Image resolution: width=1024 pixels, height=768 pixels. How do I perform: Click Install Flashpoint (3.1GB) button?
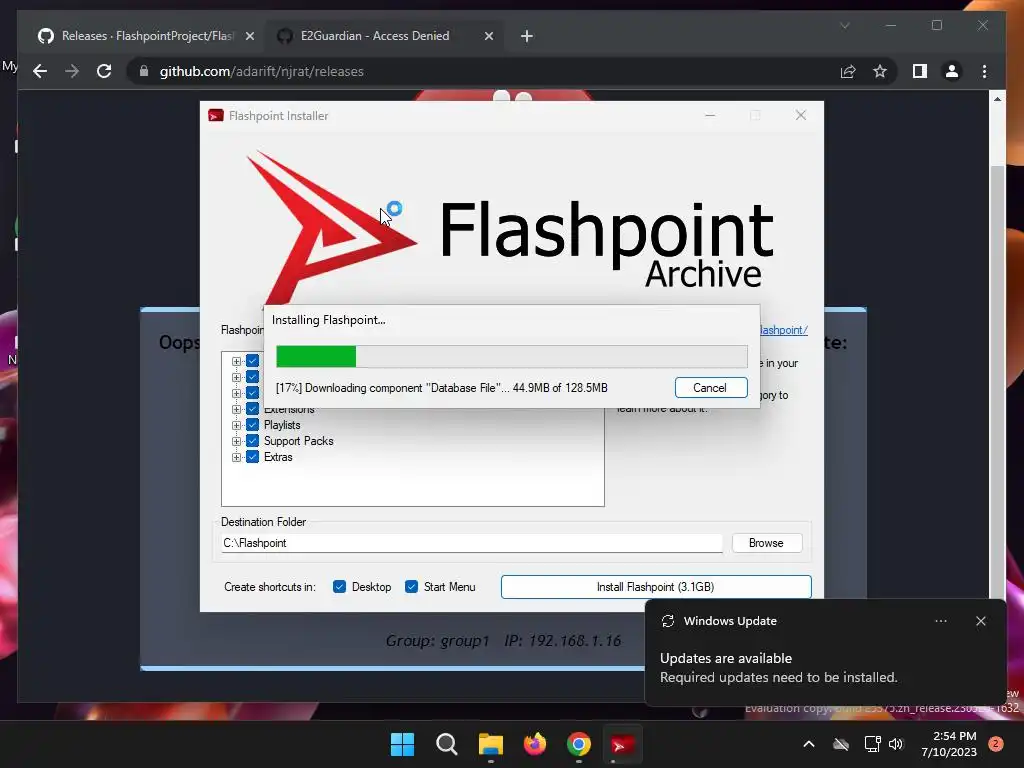pyautogui.click(x=656, y=586)
